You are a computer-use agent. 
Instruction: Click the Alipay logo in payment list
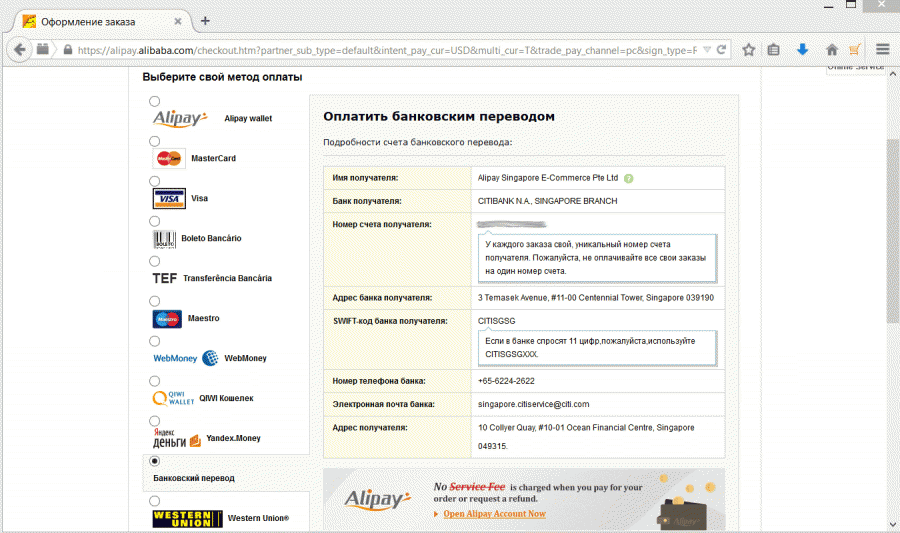(180, 118)
